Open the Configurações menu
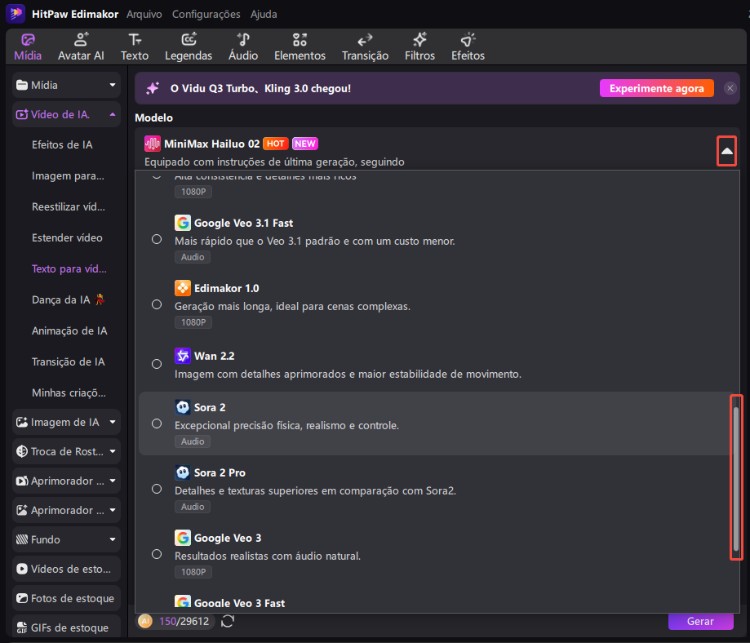Viewport: 750px width, 643px height. tap(206, 14)
